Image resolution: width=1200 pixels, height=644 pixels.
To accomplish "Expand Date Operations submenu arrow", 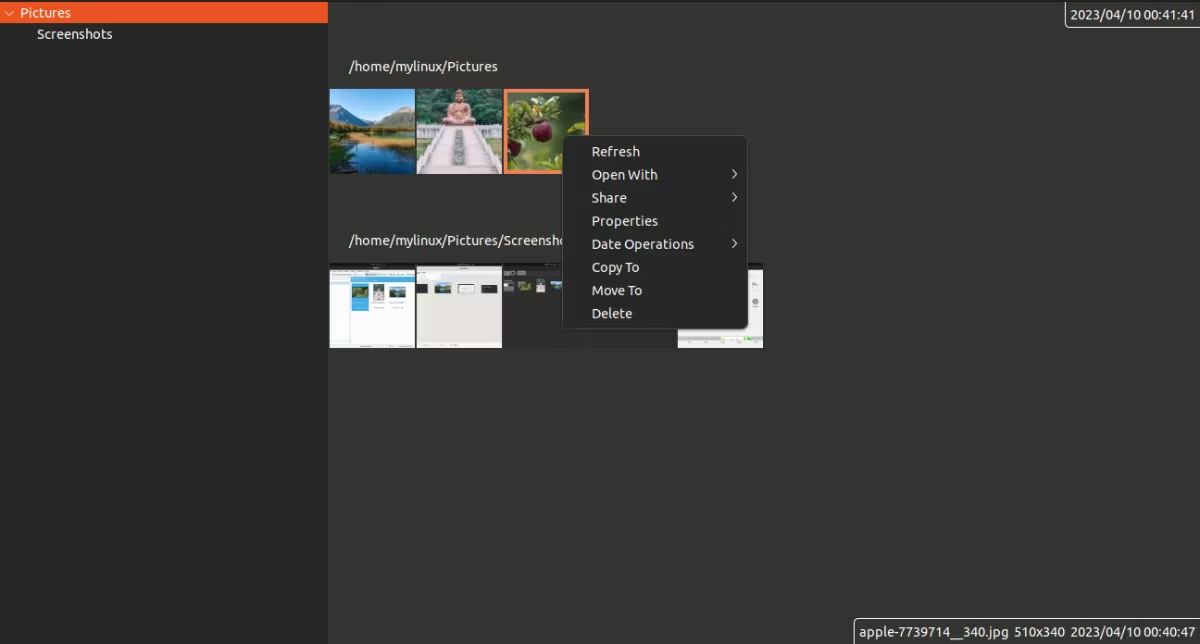I will pyautogui.click(x=734, y=244).
